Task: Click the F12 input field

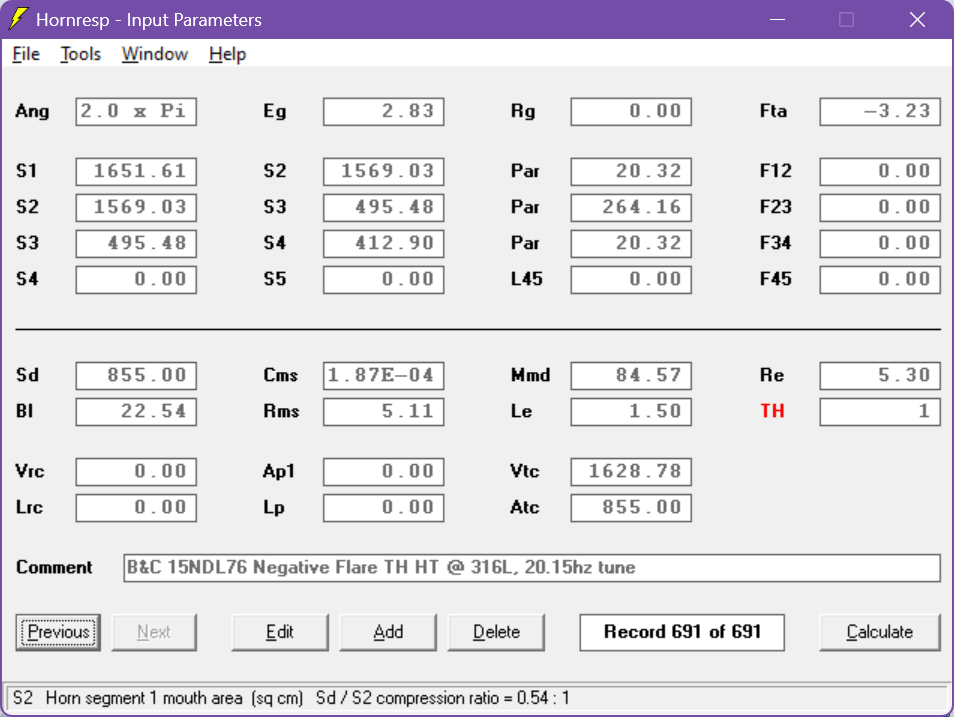Action: [x=880, y=171]
